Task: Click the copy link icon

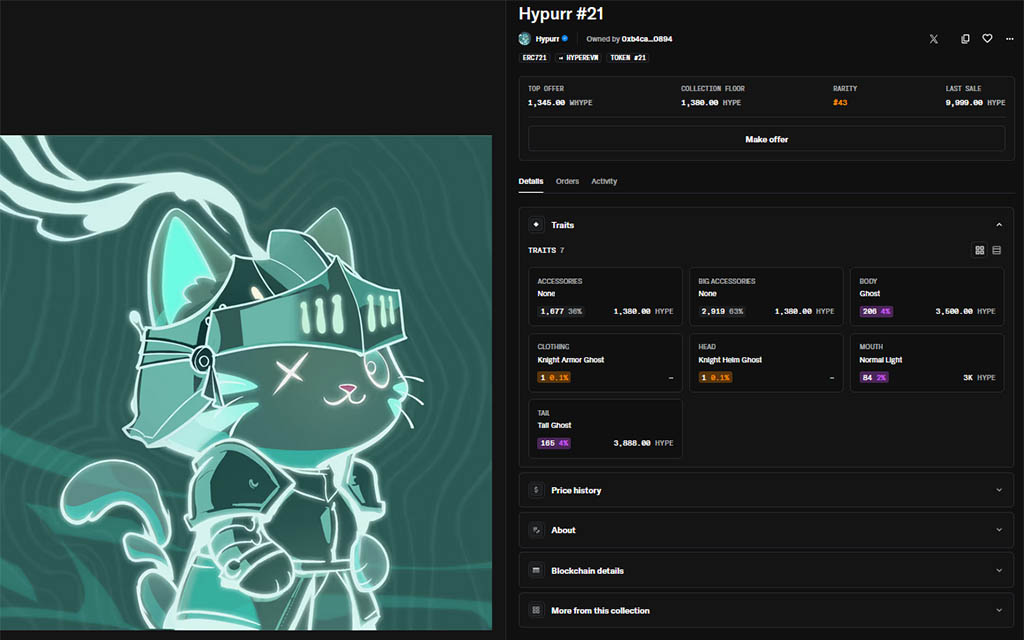Action: point(965,39)
